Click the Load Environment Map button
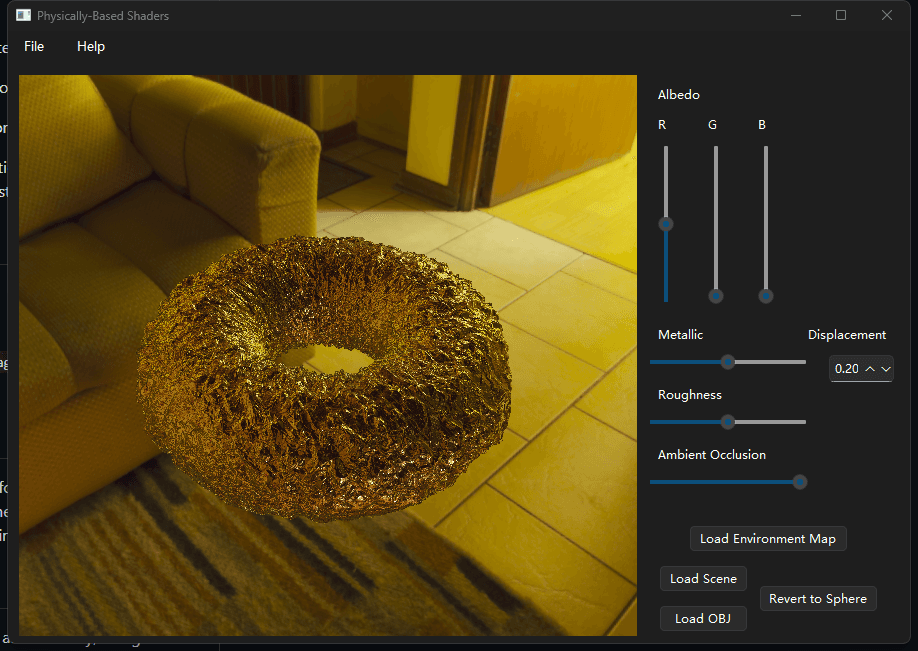This screenshot has height=651, width=918. (x=768, y=539)
